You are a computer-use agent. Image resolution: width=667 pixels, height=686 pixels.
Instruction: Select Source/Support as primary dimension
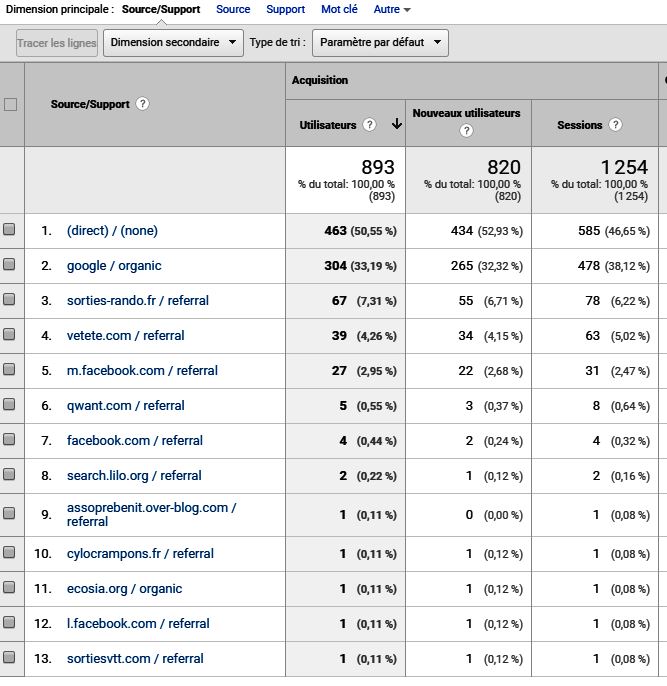coord(161,9)
